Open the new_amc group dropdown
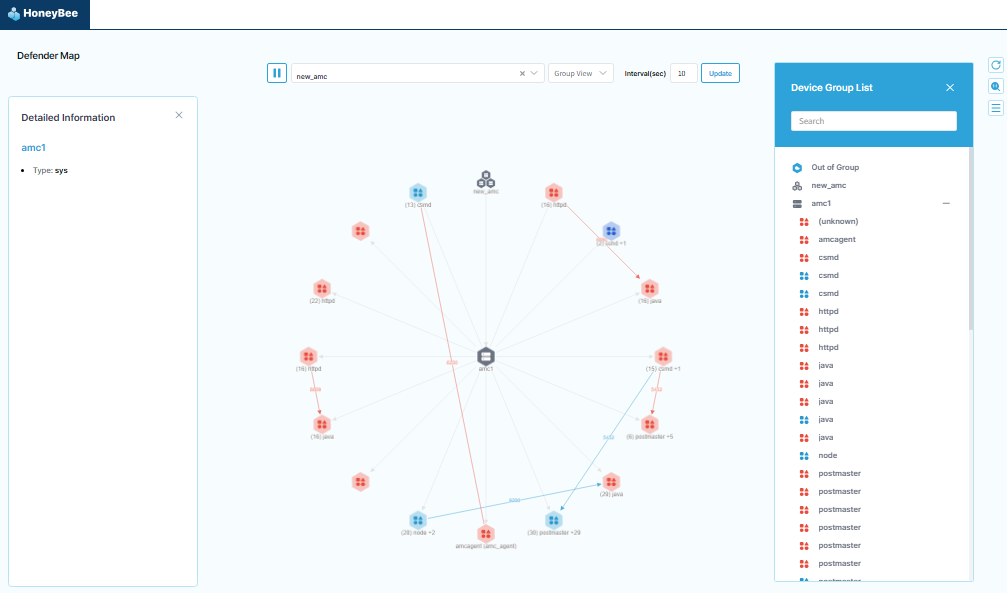 pyautogui.click(x=534, y=73)
